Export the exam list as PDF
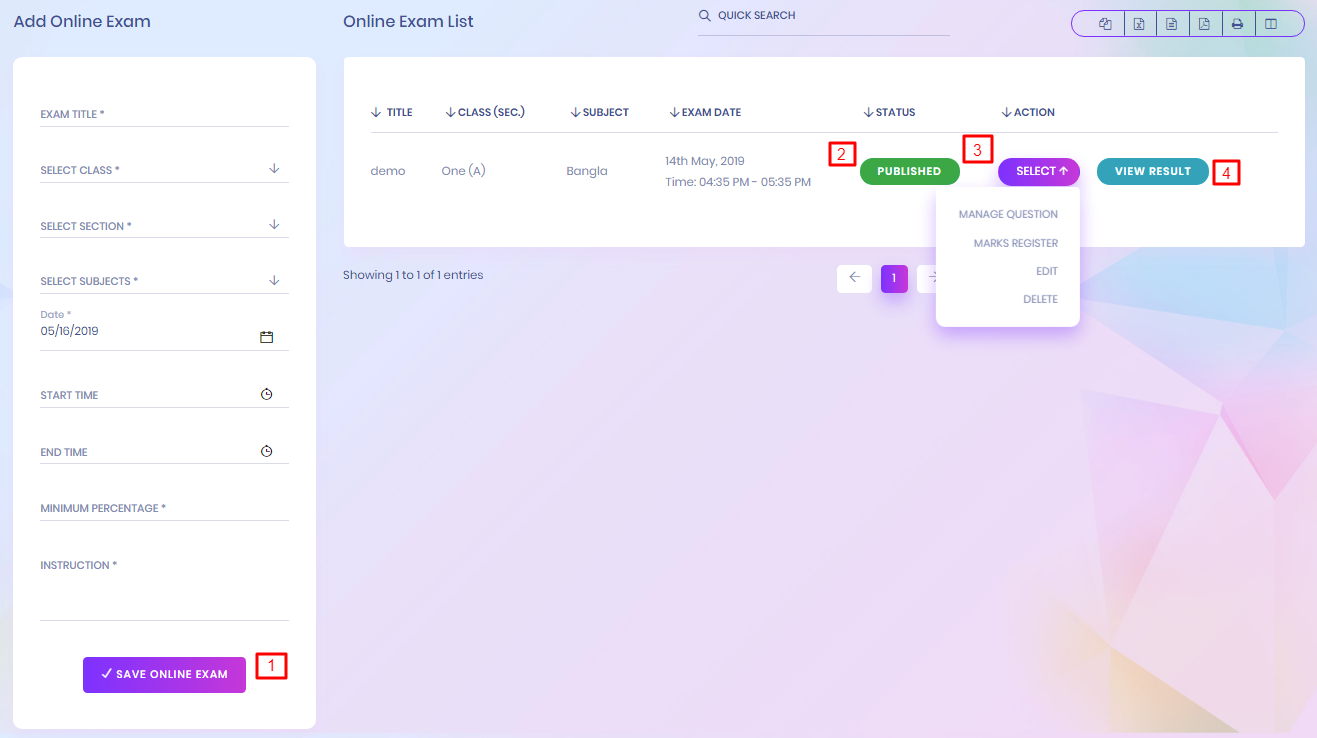1317x738 pixels. tap(1204, 24)
